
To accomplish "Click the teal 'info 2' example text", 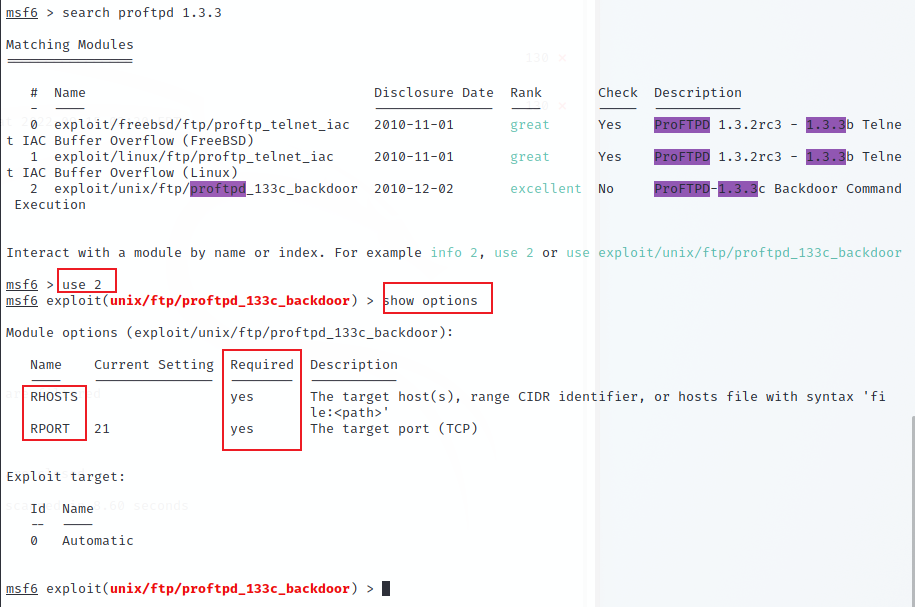I will coord(454,253).
